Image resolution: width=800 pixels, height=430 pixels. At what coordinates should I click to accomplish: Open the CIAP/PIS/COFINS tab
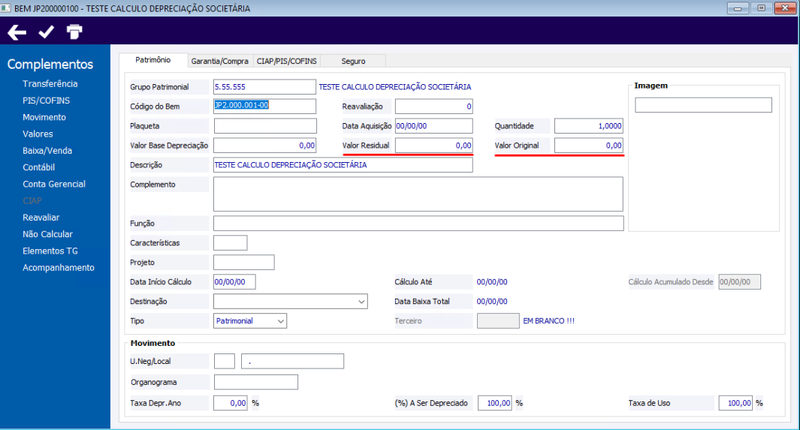[x=287, y=61]
